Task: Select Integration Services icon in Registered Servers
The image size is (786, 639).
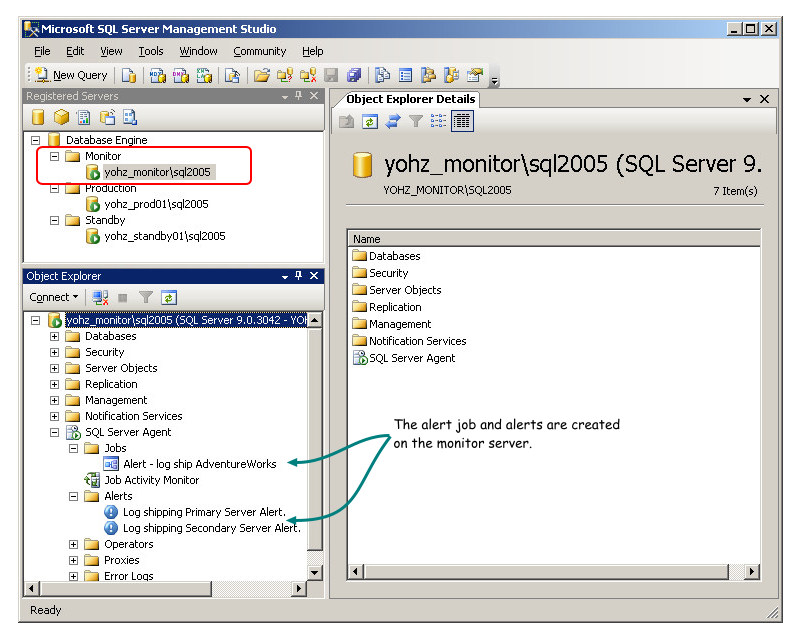Action: coord(130,117)
